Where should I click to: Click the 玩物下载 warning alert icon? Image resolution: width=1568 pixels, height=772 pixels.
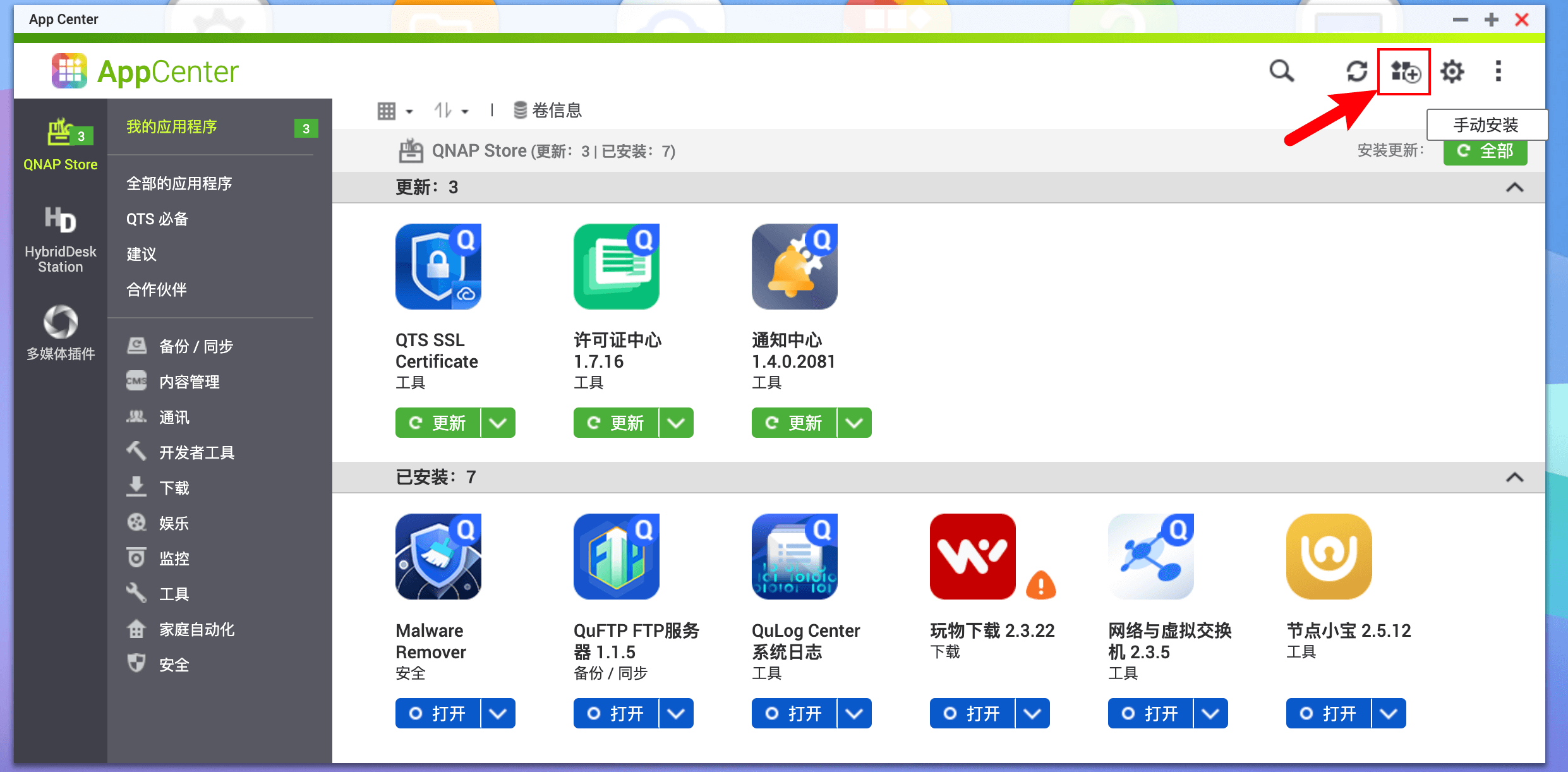(1040, 585)
